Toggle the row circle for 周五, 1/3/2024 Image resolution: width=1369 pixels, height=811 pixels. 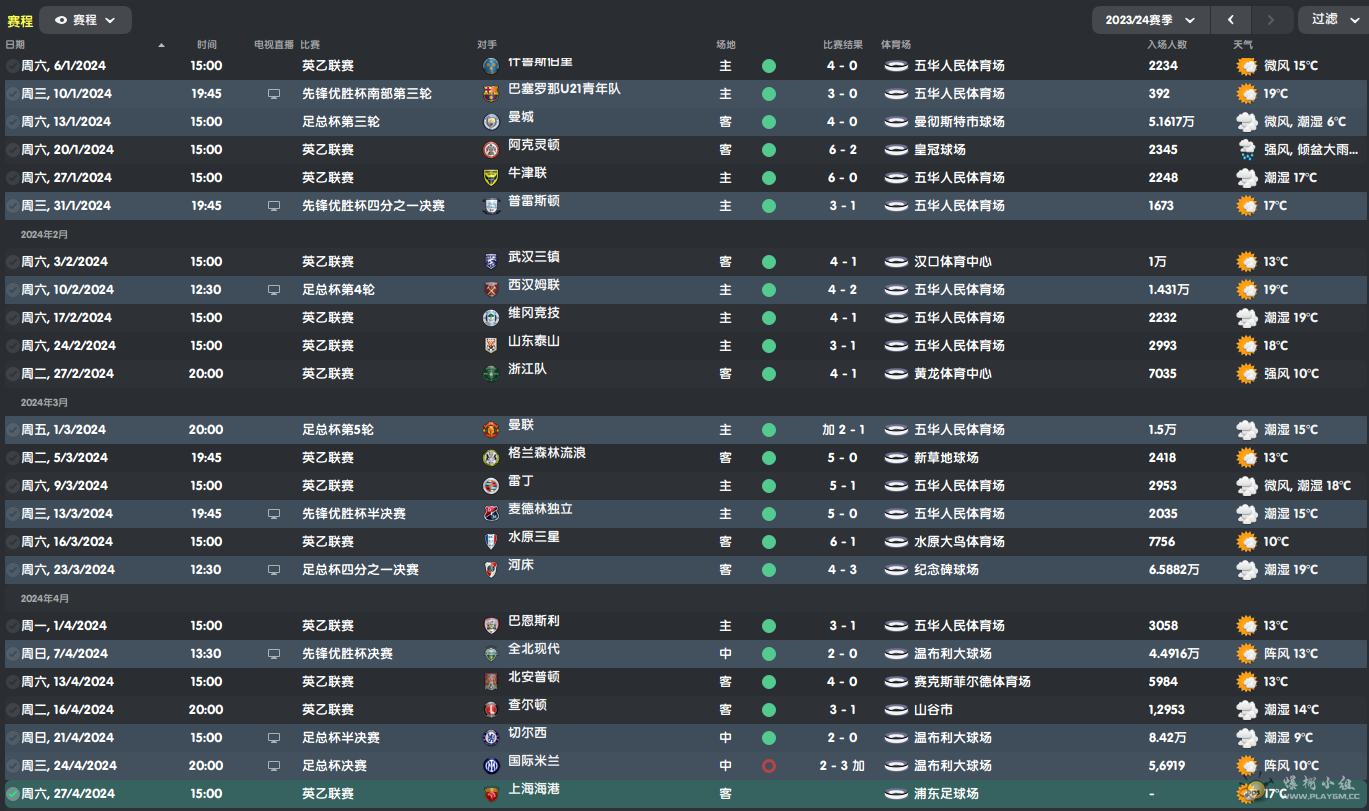point(12,430)
